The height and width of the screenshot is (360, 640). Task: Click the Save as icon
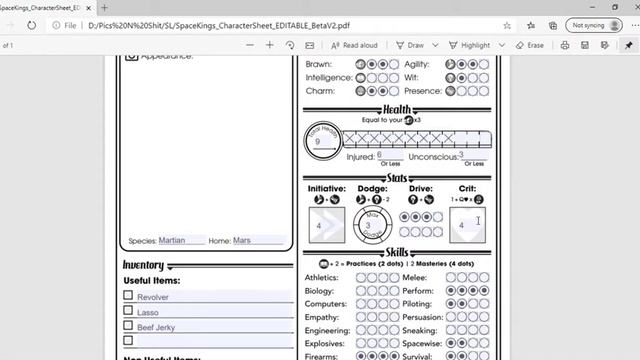[x=605, y=45]
